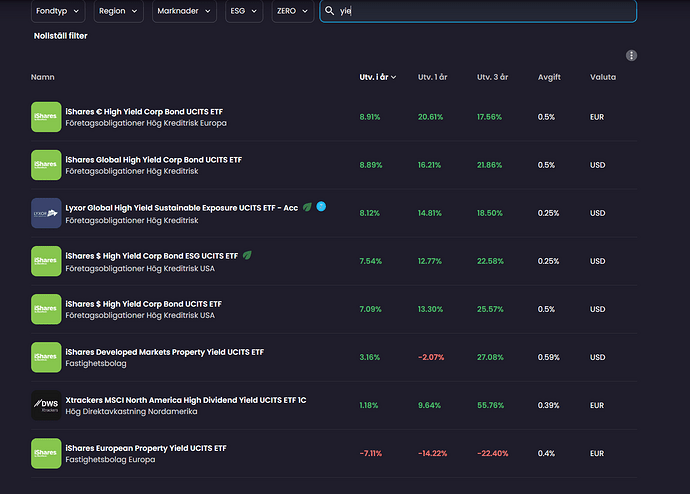
Task: Sort by Utv. 1 år column header
Action: pos(433,77)
